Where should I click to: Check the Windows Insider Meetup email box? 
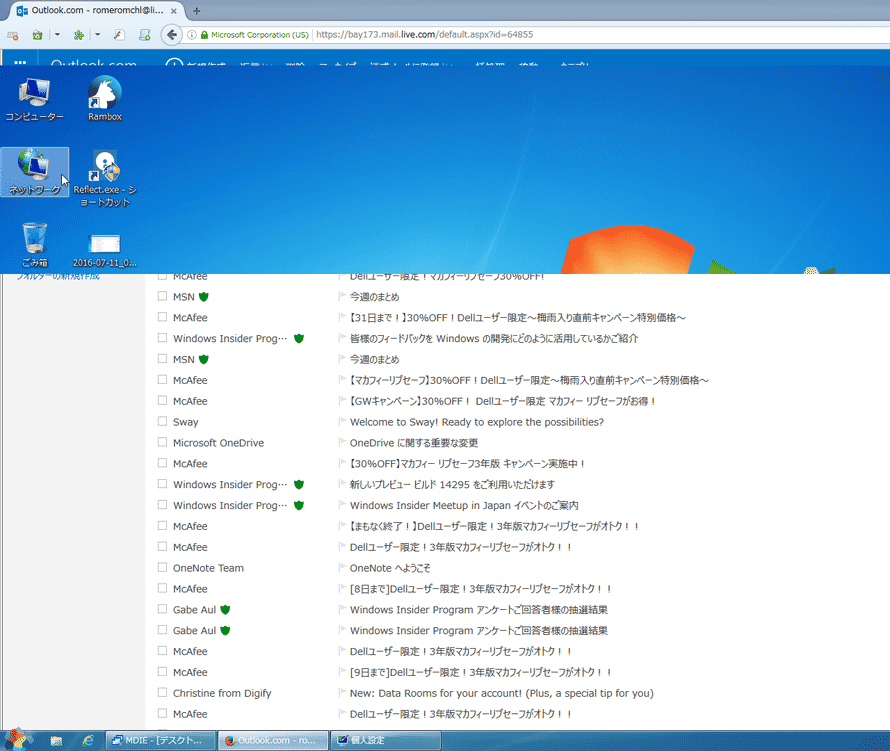(162, 505)
